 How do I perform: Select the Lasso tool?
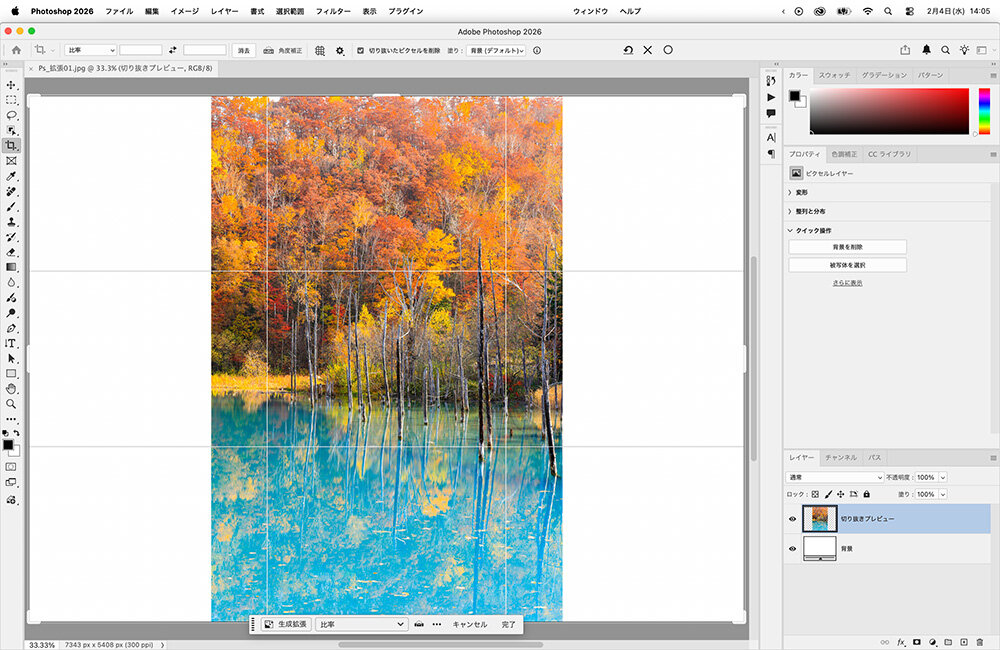coord(11,115)
